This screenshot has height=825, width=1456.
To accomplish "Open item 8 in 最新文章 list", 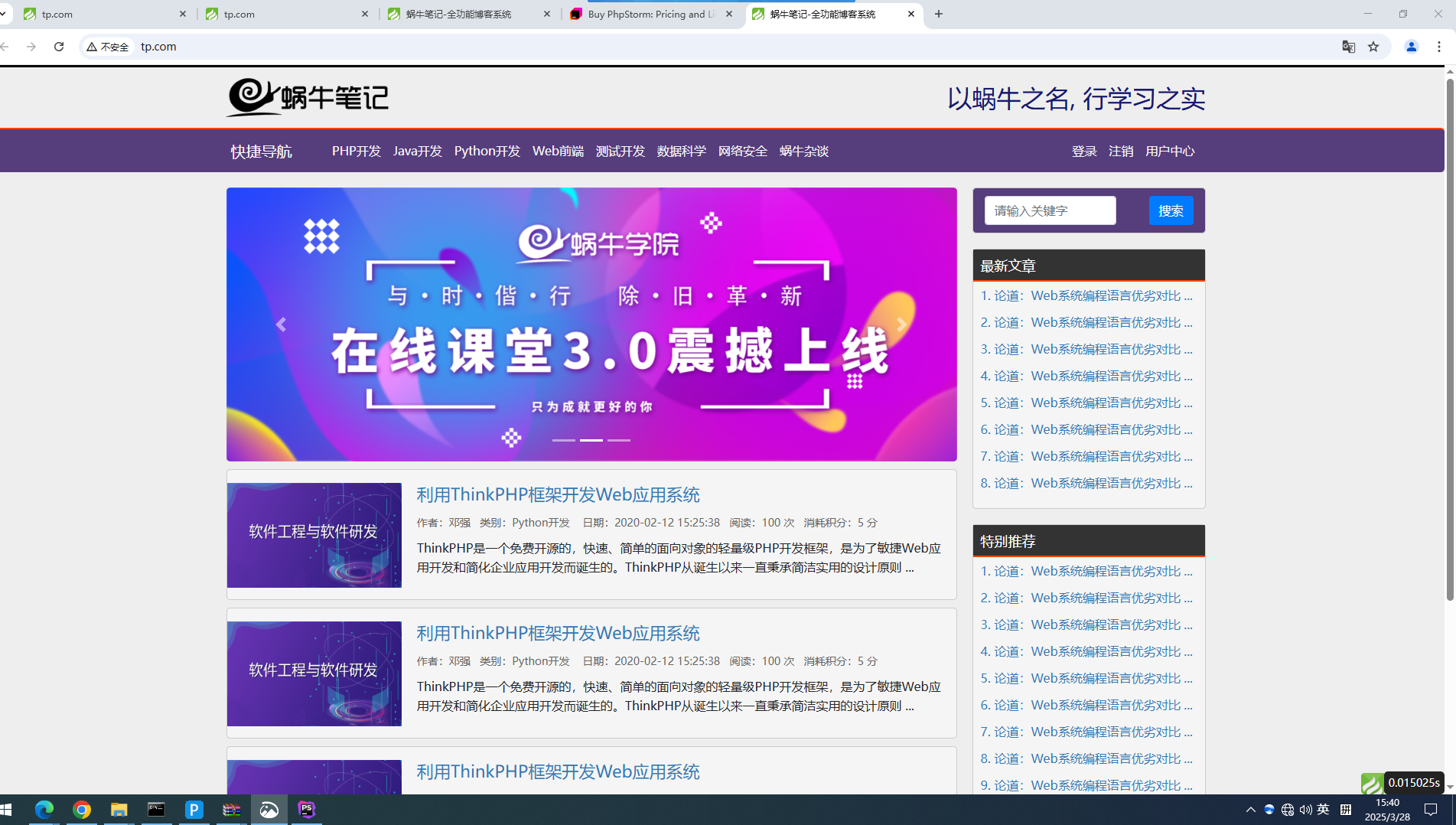I will coord(1086,483).
